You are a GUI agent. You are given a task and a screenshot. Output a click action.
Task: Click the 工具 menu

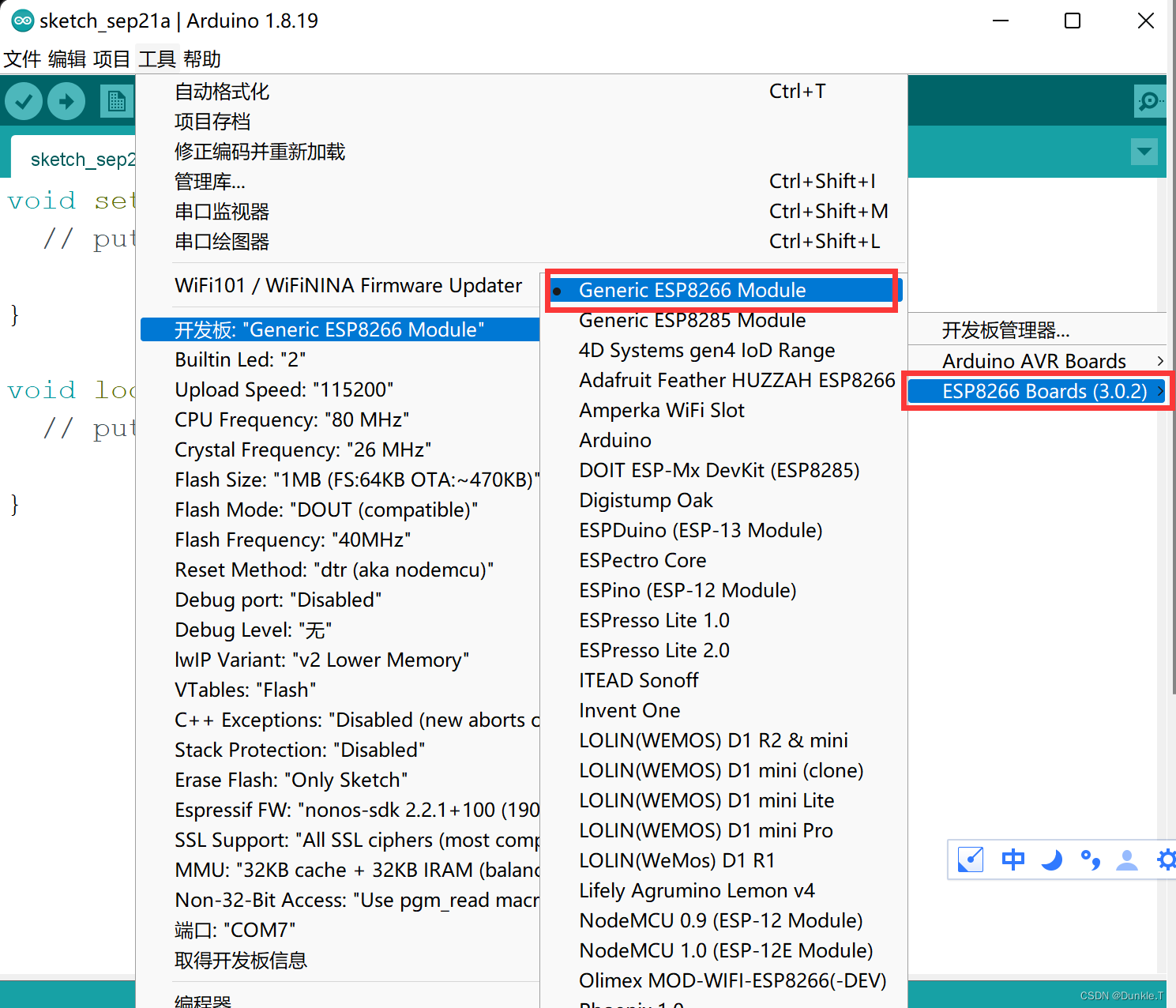(157, 59)
